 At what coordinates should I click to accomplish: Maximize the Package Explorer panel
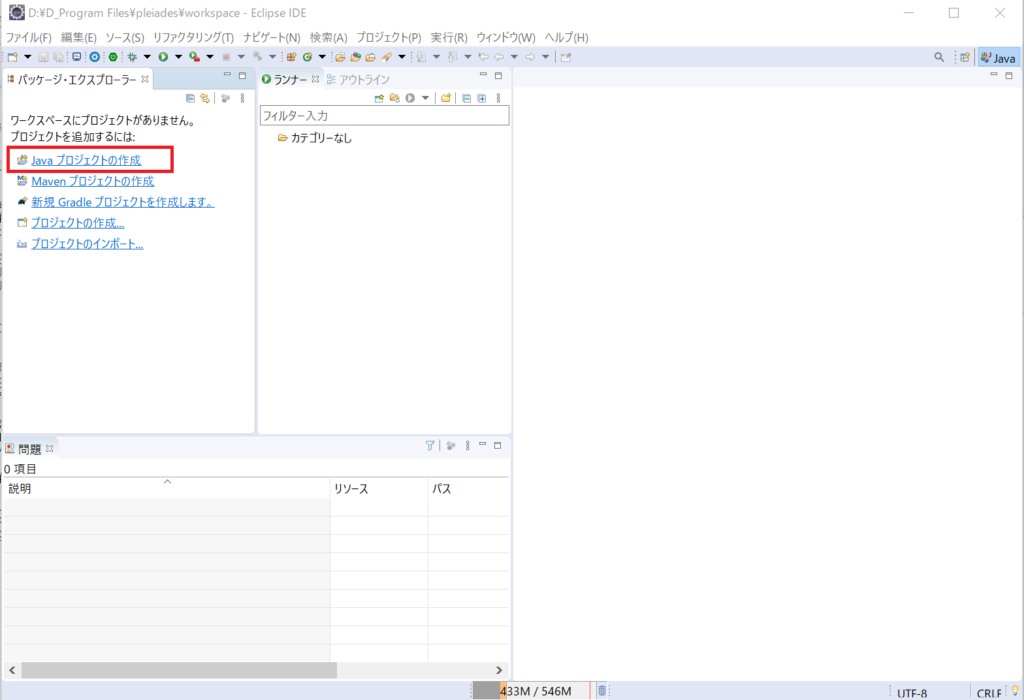coord(242,76)
